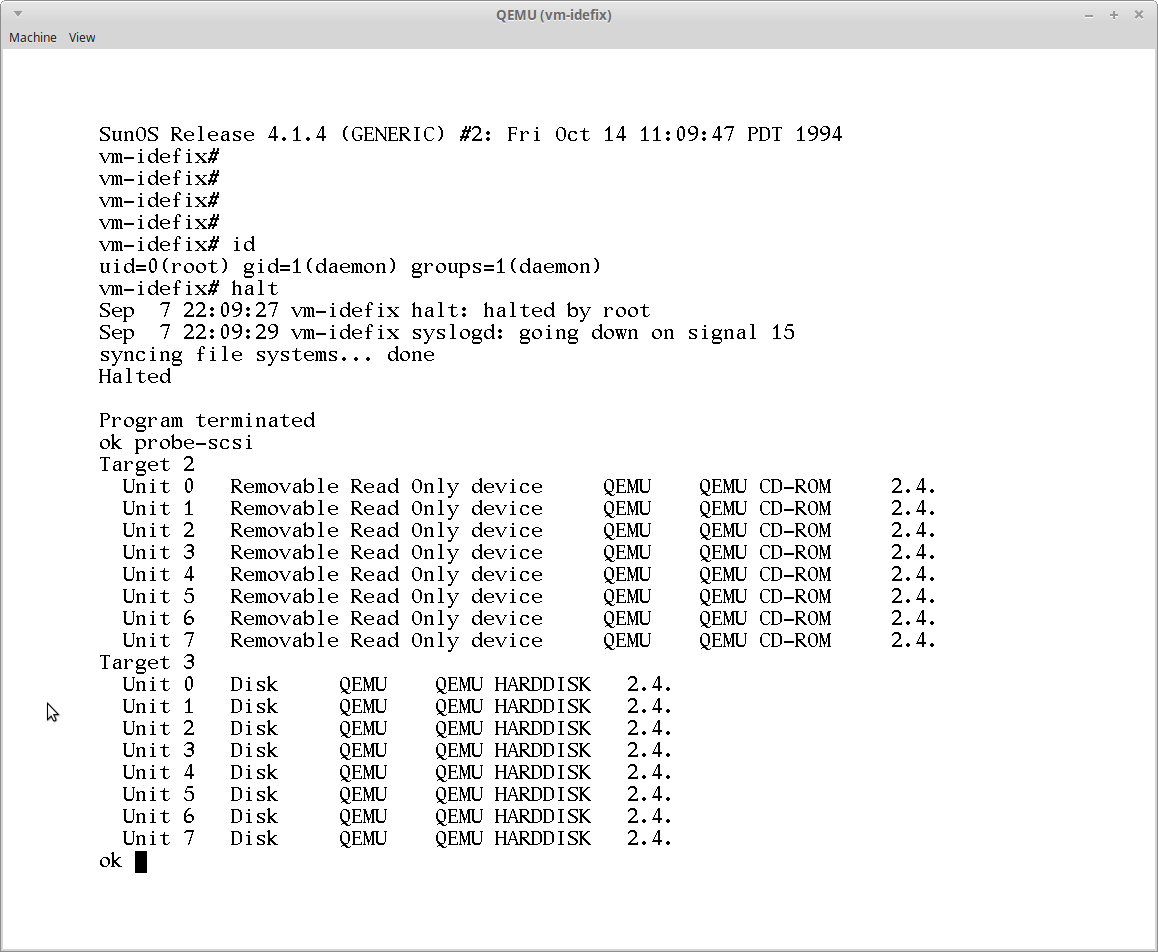Click Target 2 Unit 5 CD-ROM row
1158x952 pixels.
point(530,597)
